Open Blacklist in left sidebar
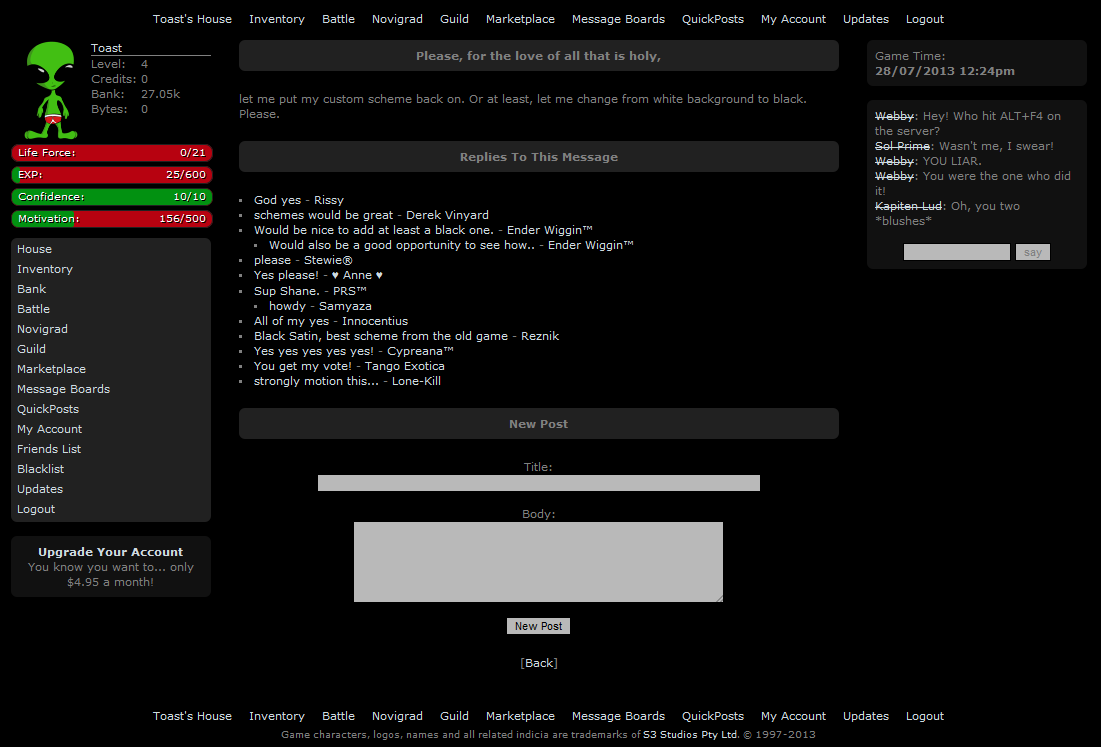 [40, 469]
